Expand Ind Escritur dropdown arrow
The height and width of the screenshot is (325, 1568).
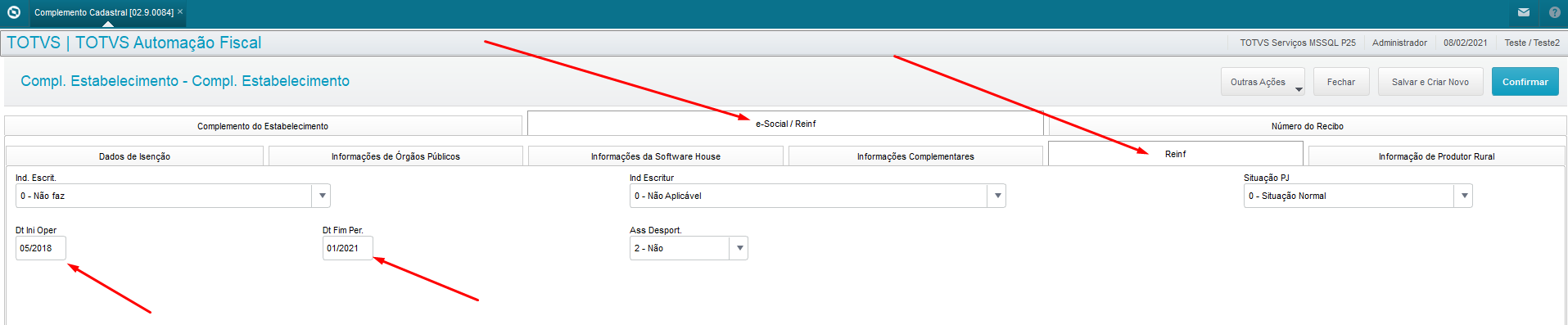point(997,196)
